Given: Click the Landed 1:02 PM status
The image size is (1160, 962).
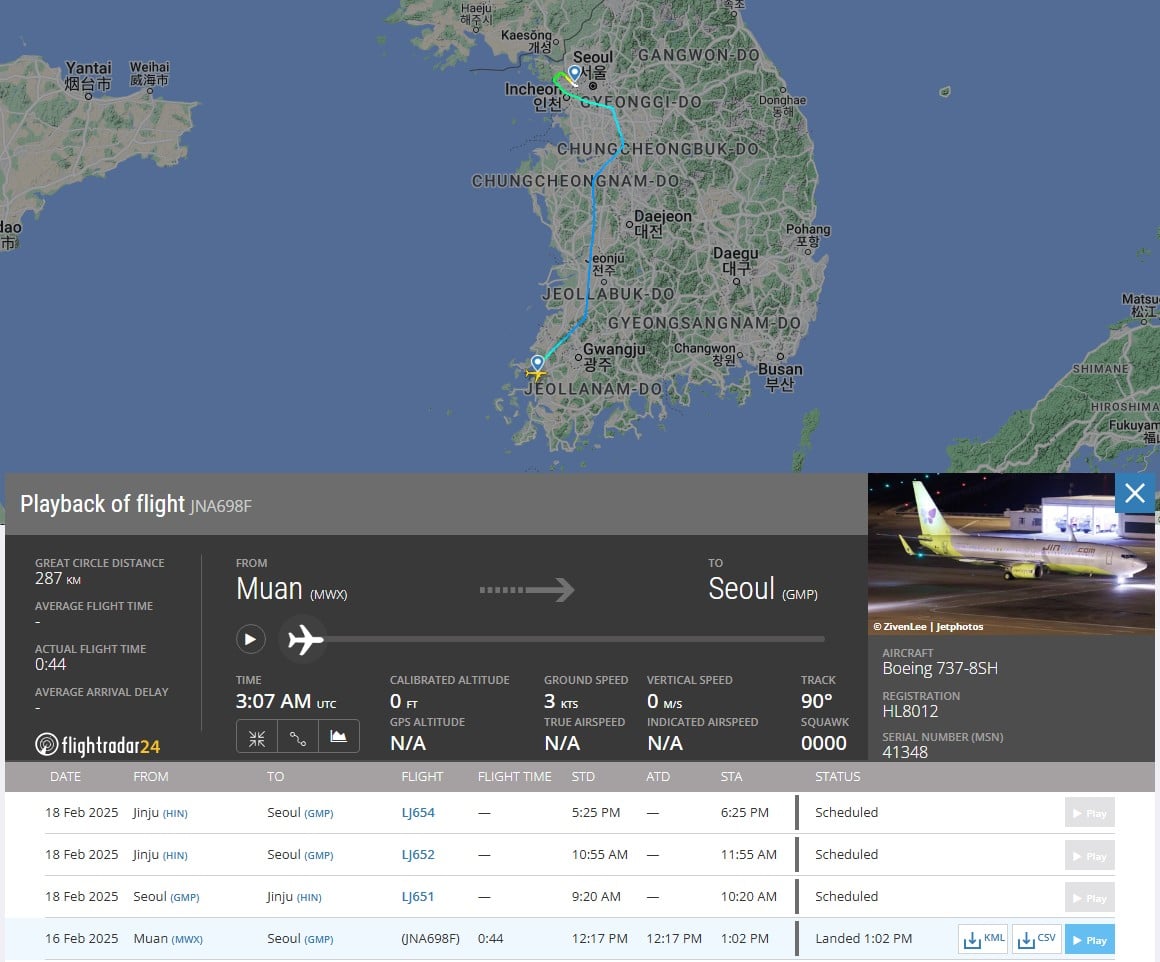Looking at the screenshot, I should (863, 938).
